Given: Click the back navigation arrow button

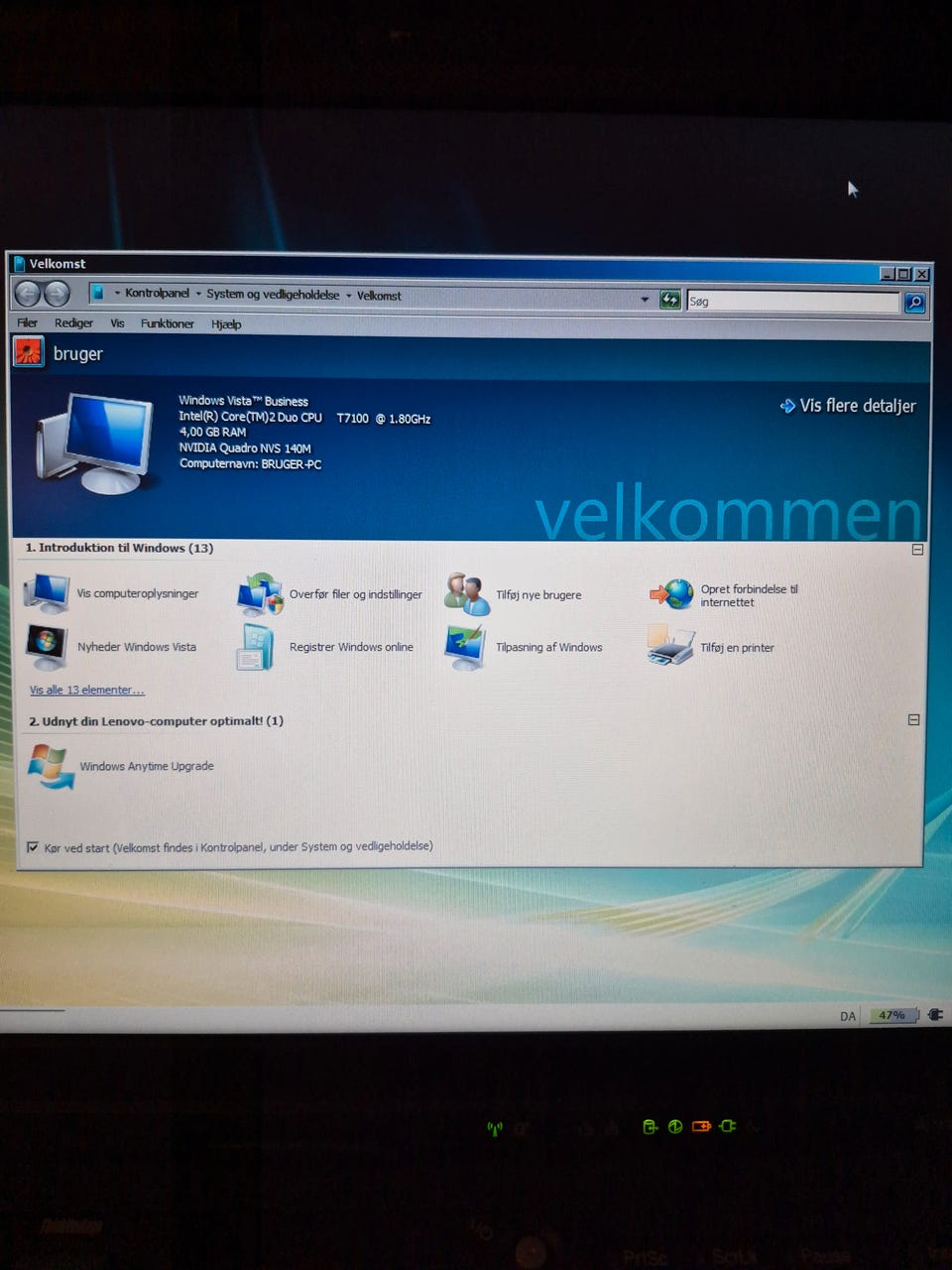Looking at the screenshot, I should point(28,293).
